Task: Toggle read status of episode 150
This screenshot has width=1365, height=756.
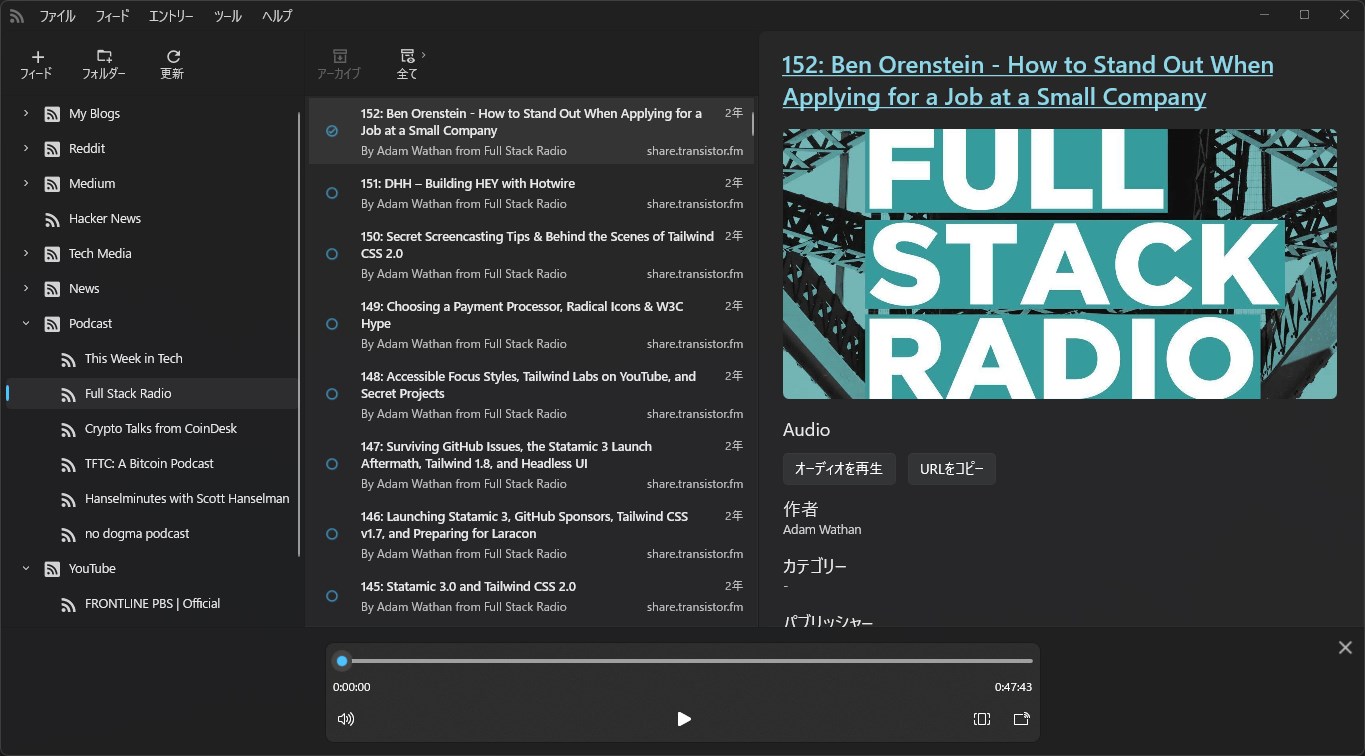Action: click(x=331, y=254)
